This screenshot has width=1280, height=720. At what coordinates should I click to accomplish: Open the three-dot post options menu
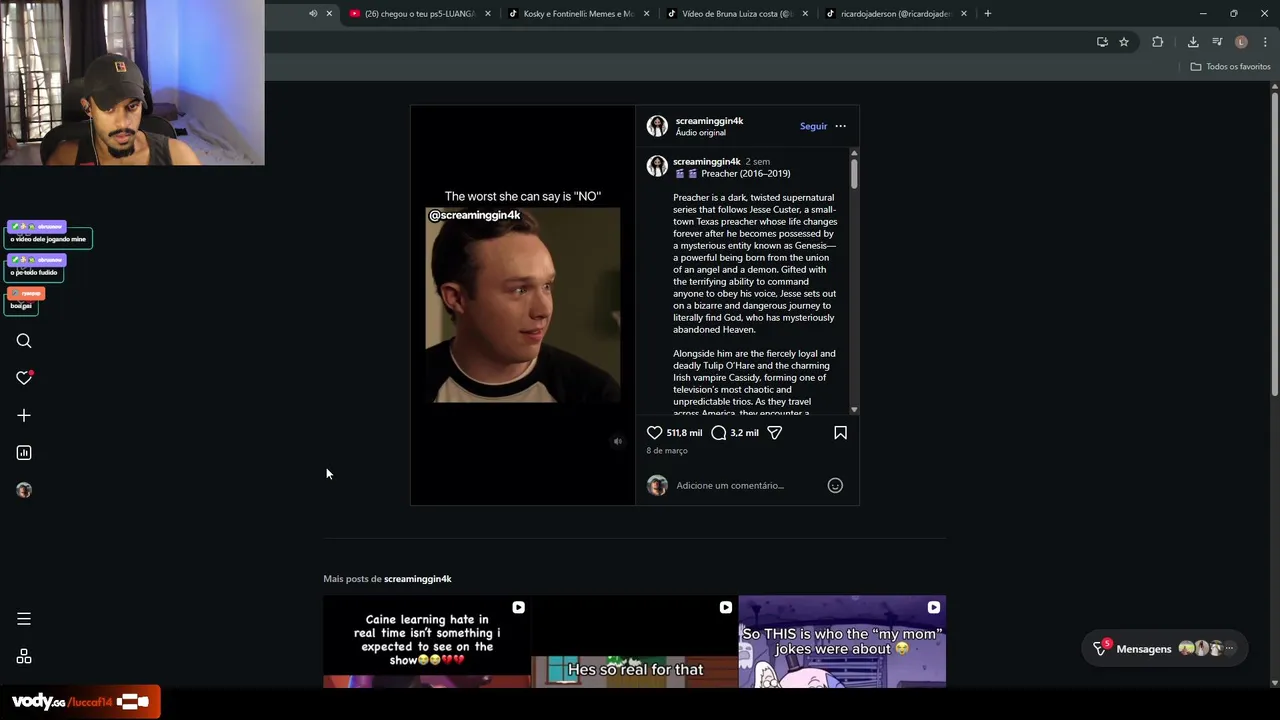840,126
